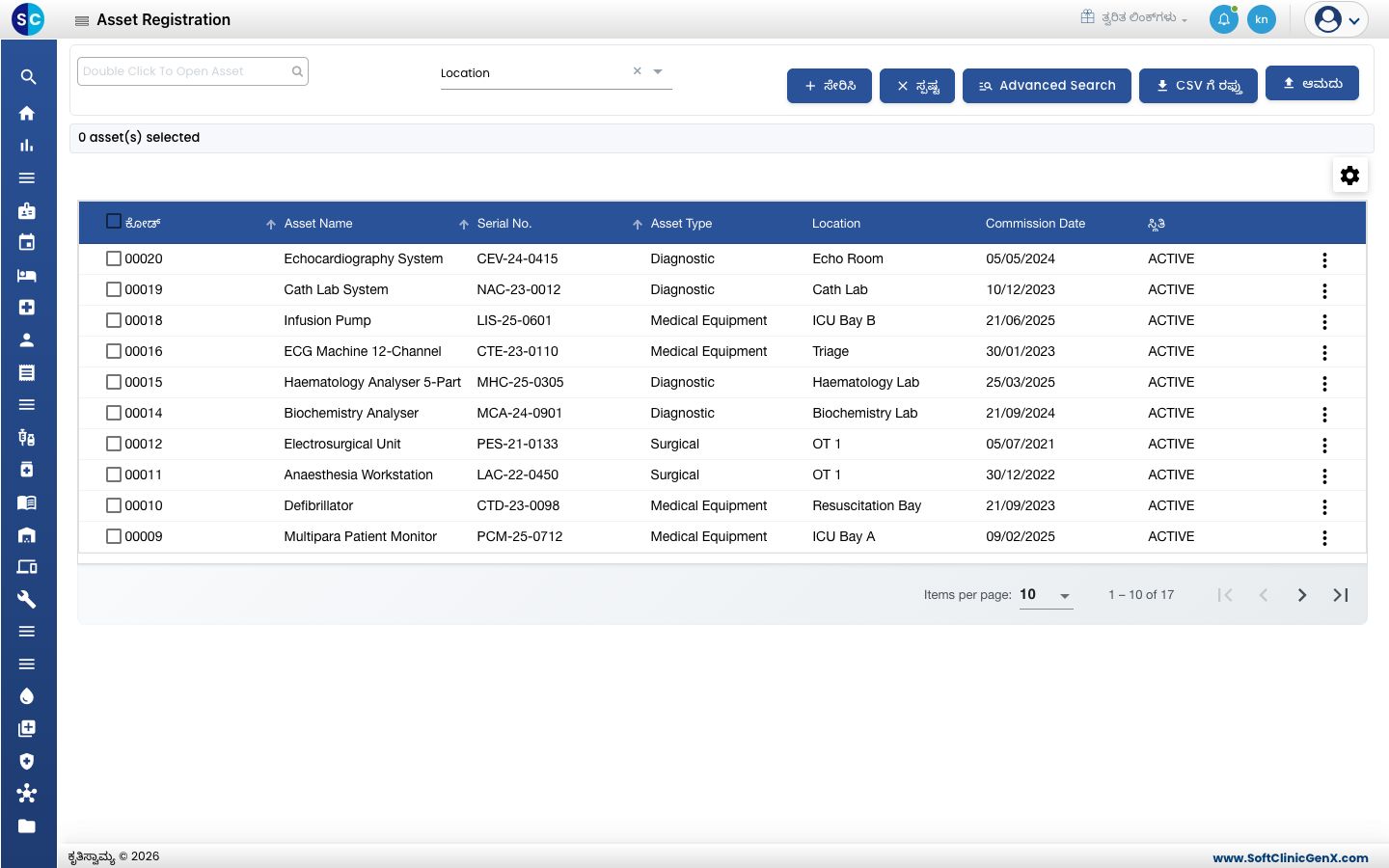Tick the checkbox for asset 00012

click(114, 444)
